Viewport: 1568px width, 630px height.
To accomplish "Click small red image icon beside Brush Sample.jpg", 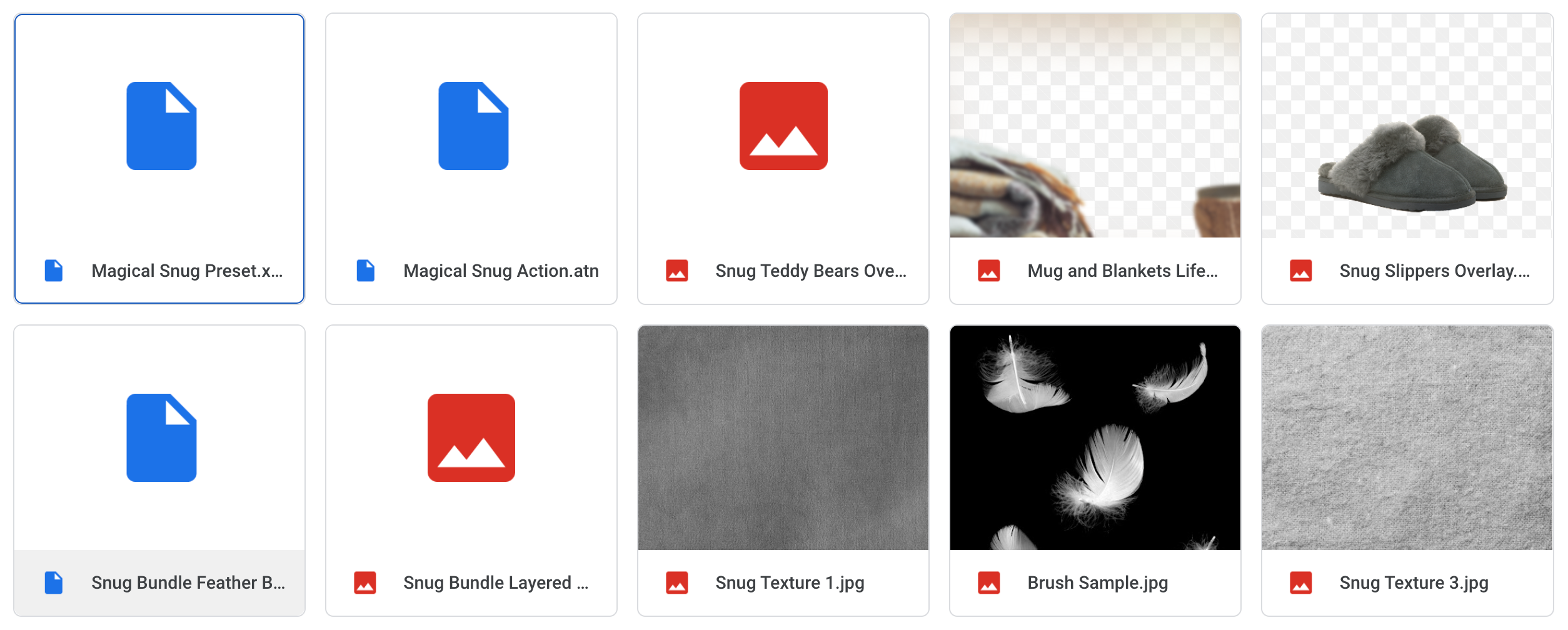I will [x=988, y=582].
